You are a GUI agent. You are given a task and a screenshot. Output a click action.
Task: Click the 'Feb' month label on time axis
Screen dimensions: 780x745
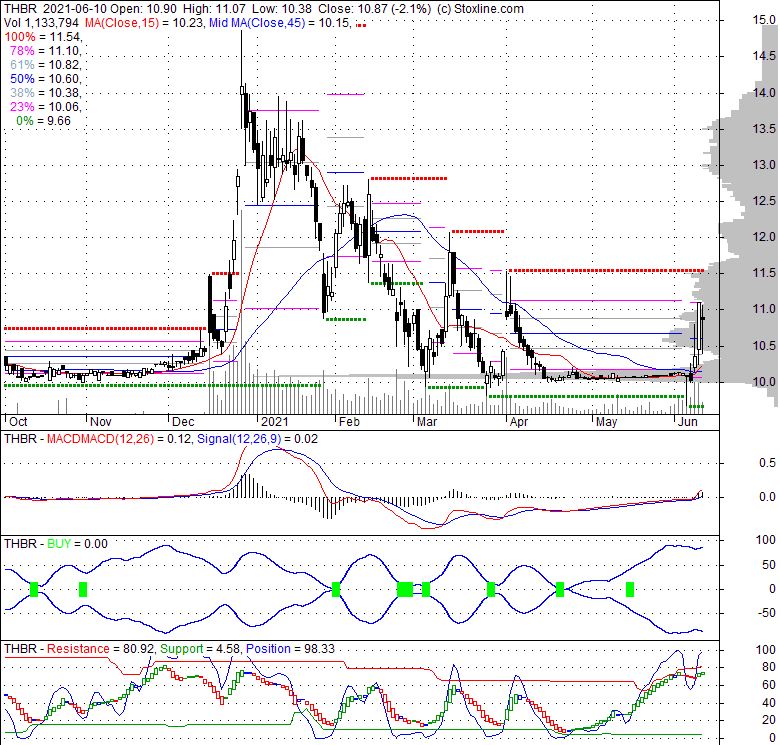[349, 422]
